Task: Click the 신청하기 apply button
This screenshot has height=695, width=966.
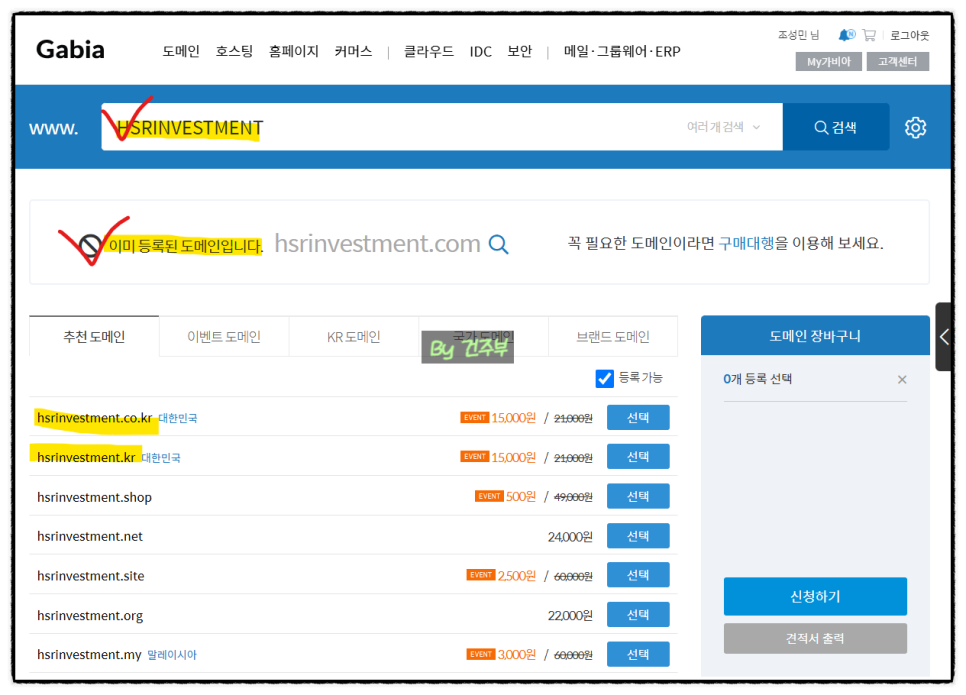Action: [x=815, y=596]
